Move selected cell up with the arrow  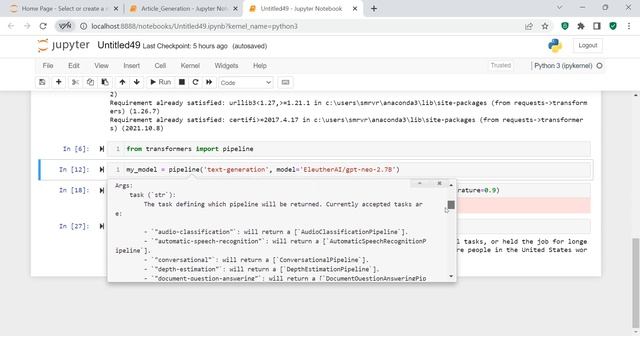(x=122, y=82)
